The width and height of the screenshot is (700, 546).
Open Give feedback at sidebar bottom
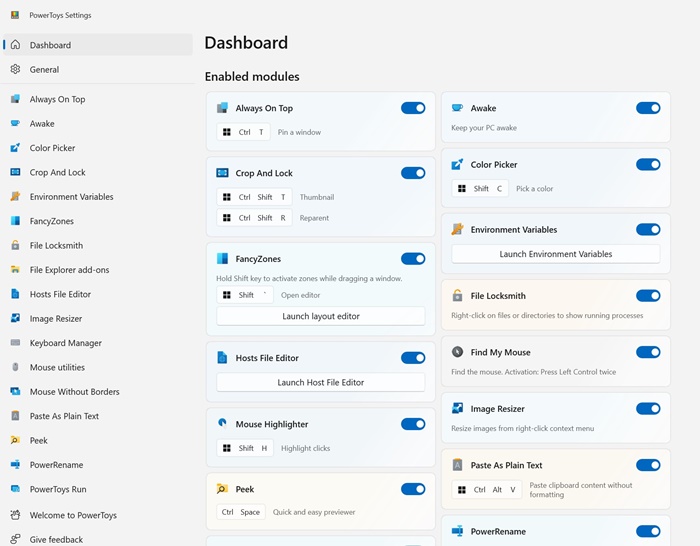pyautogui.click(x=56, y=539)
